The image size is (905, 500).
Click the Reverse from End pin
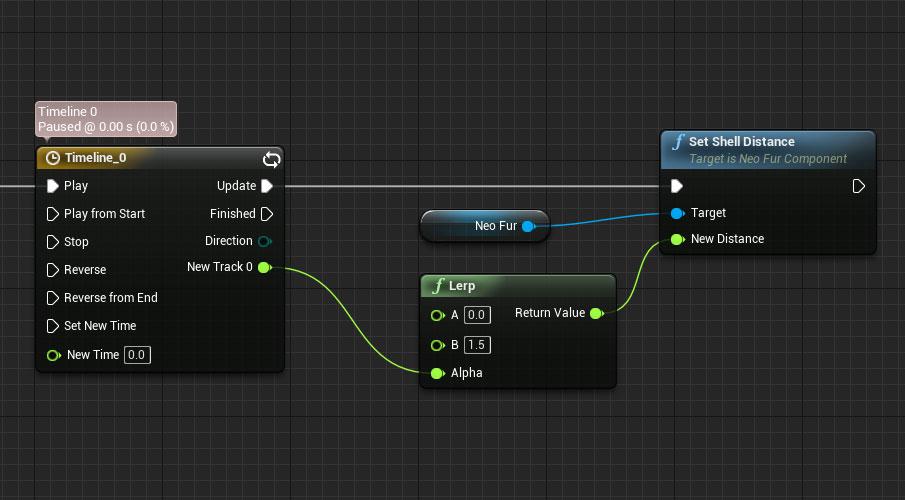53,298
